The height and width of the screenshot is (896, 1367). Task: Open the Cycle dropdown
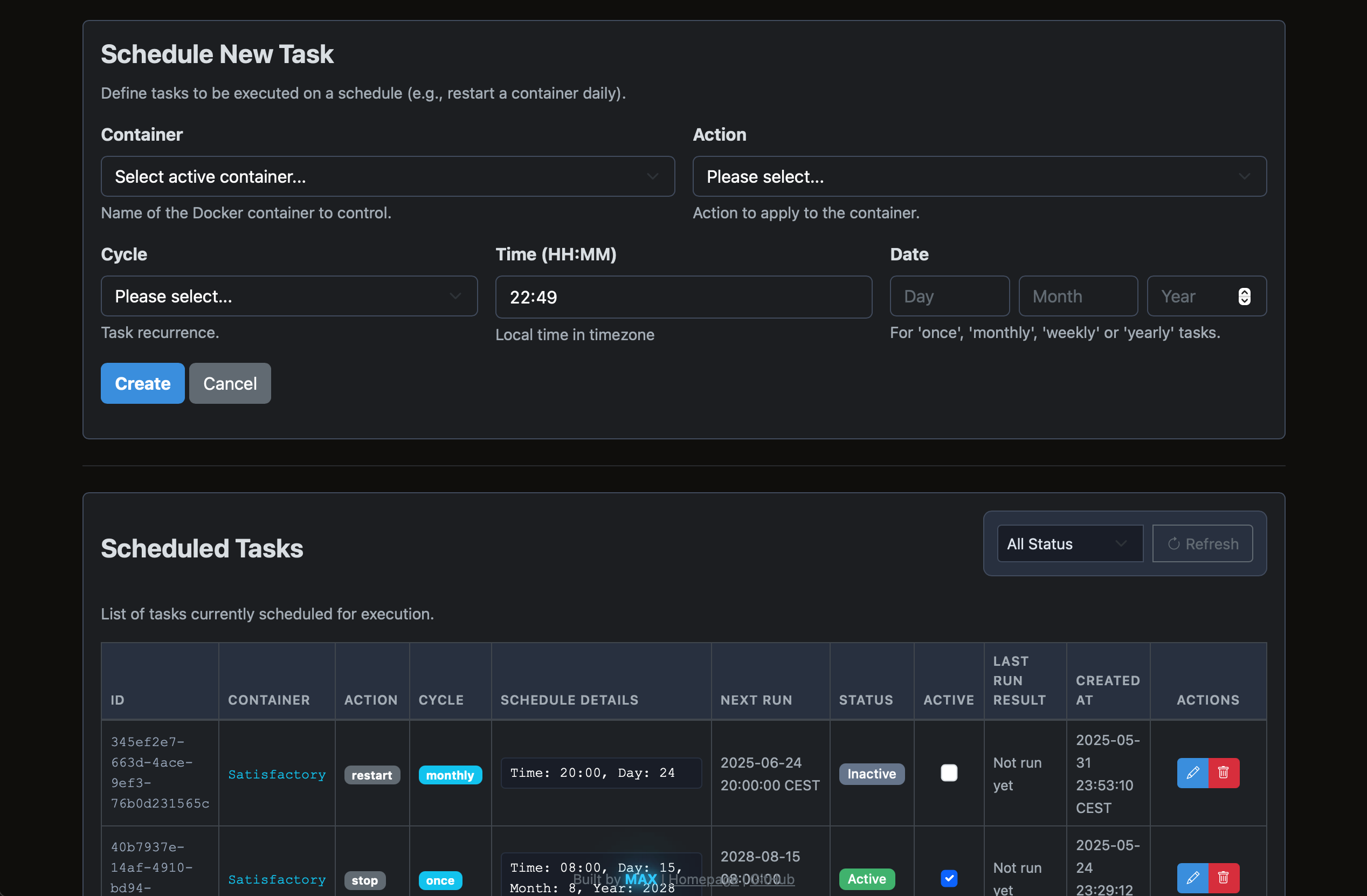[x=289, y=296]
